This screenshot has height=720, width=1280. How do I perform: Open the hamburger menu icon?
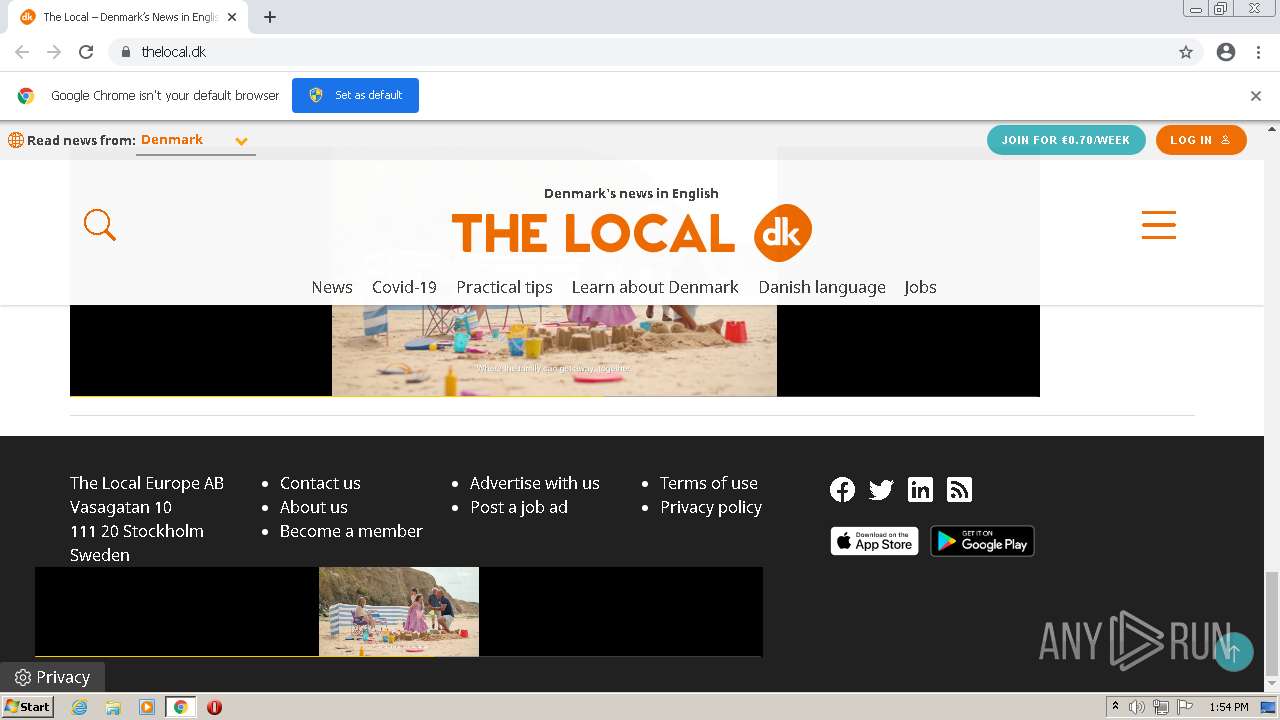click(1158, 225)
